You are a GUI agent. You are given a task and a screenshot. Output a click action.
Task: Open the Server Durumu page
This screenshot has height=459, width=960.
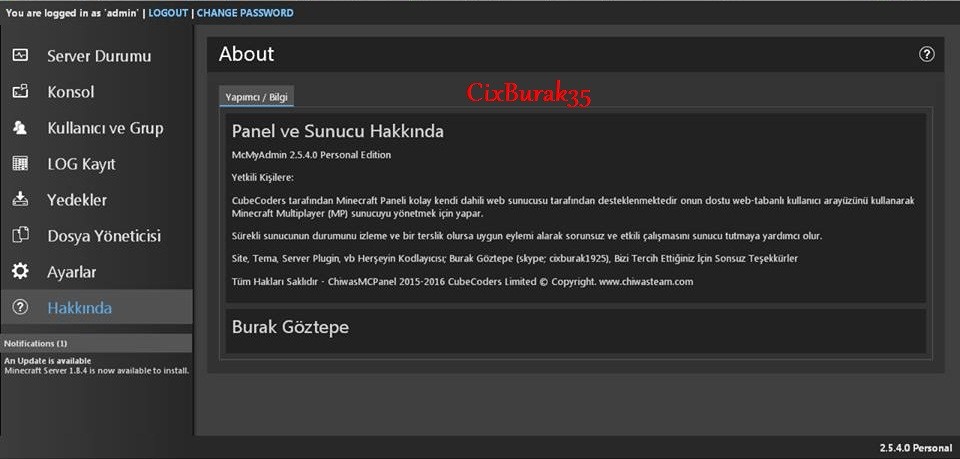click(97, 56)
